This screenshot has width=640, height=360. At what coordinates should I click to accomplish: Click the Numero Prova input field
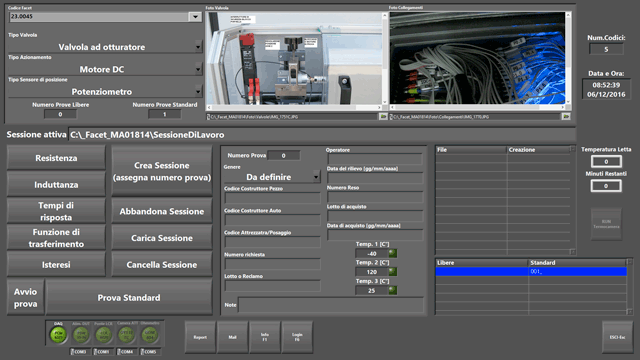click(284, 156)
